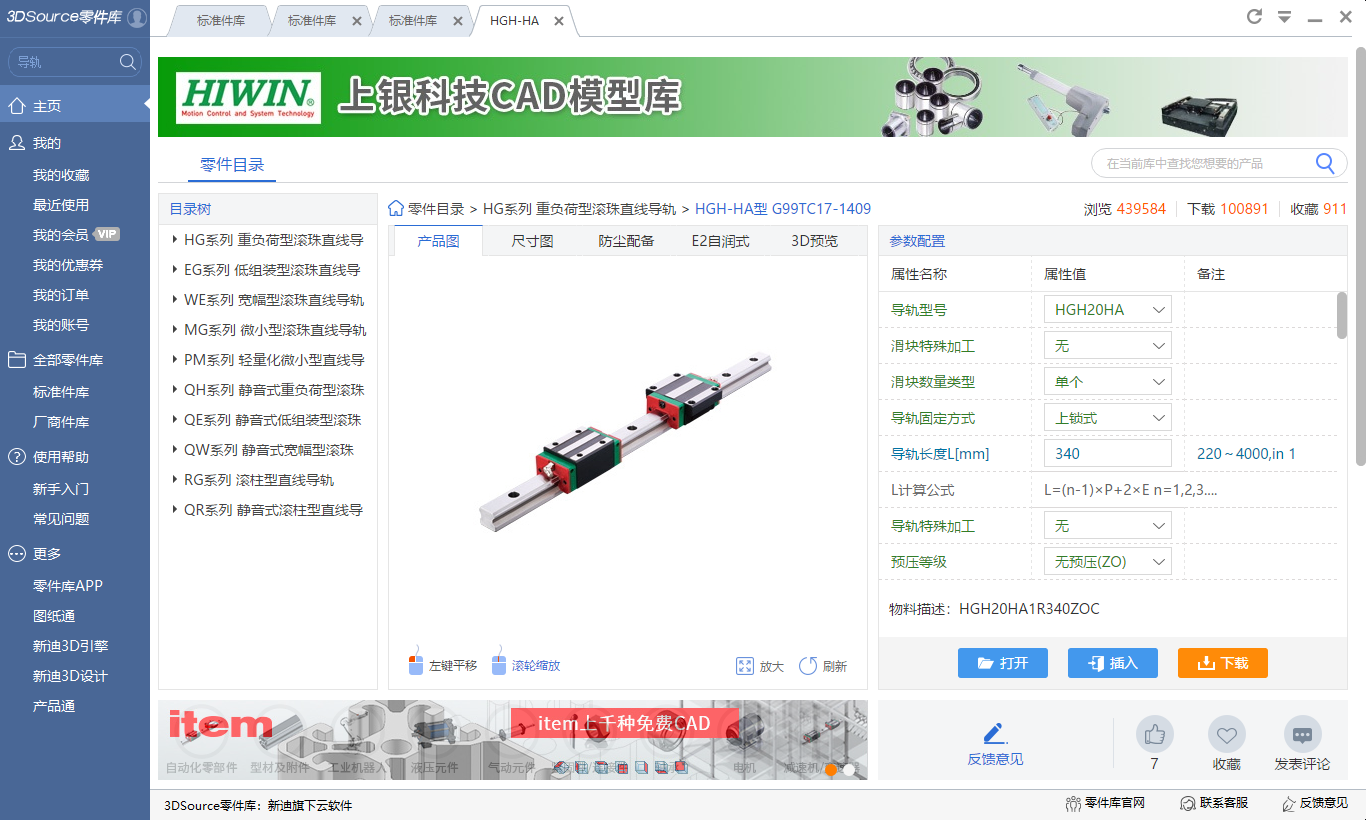The image size is (1366, 820).
Task: Click the VIP badge next to 我的会员
Action: 107,235
